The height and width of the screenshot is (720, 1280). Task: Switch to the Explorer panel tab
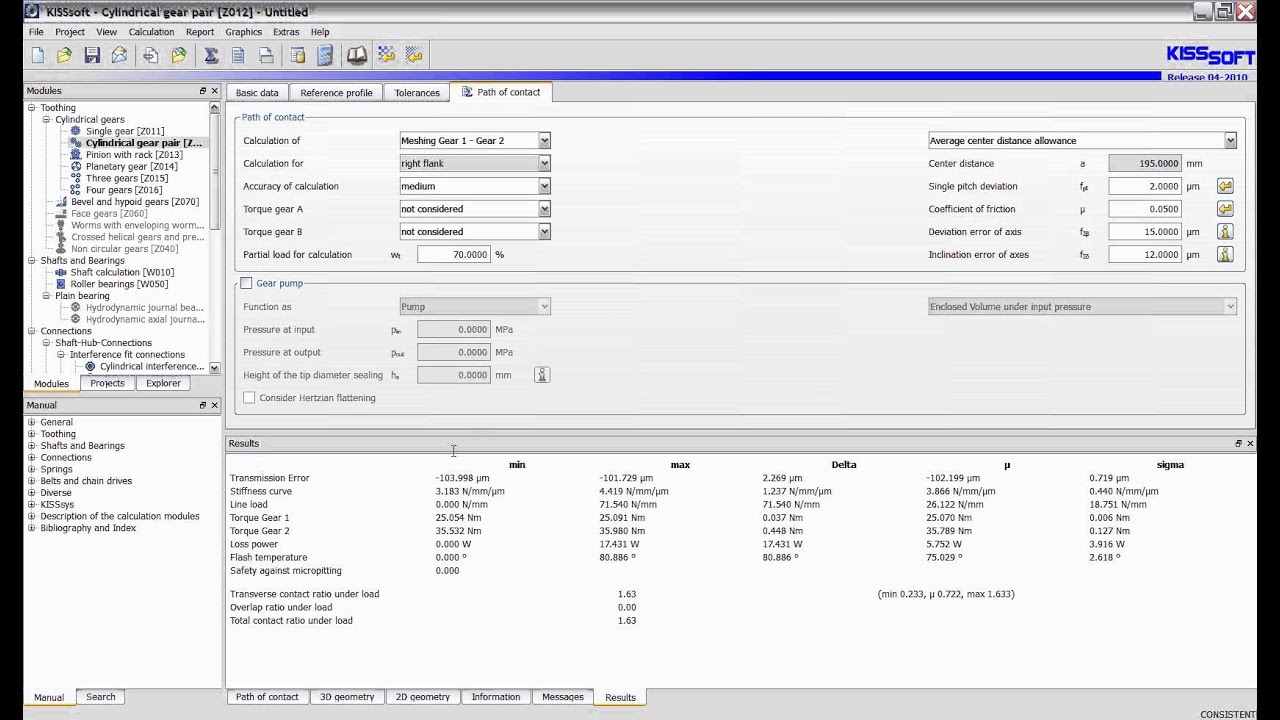click(163, 383)
